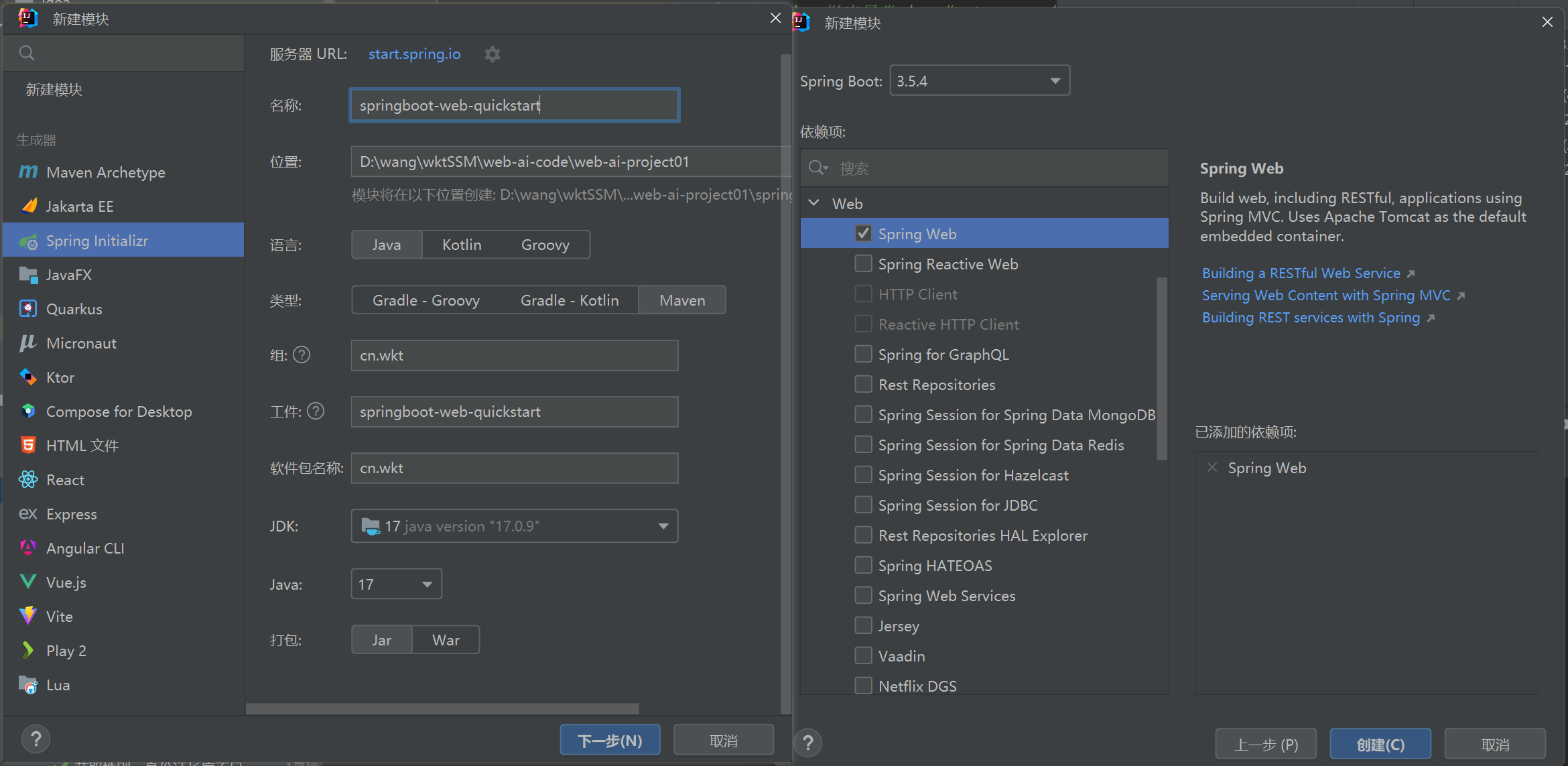Collapse the Web dependency category
This screenshot has height=766, width=1568.
(814, 204)
